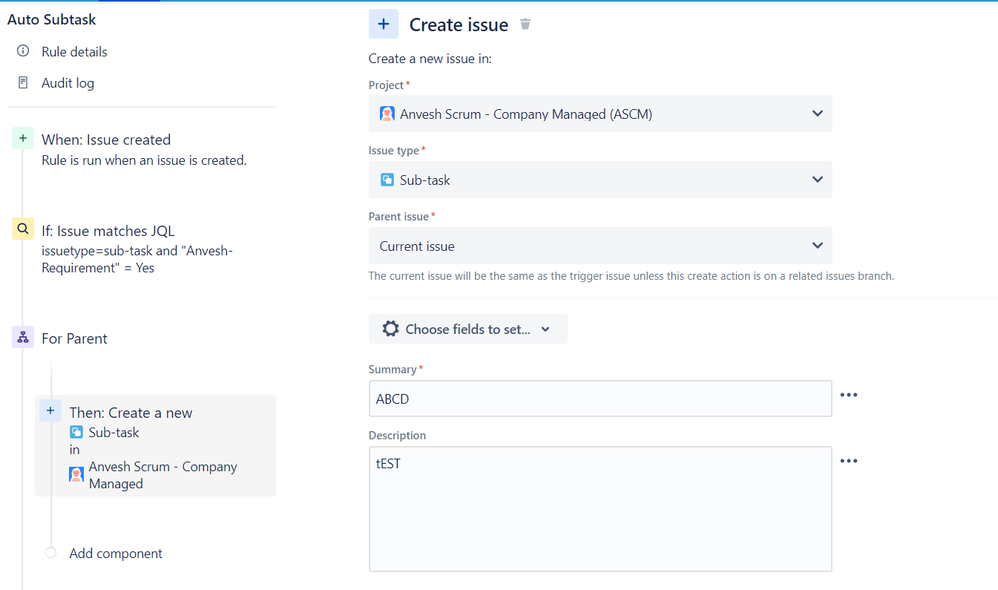The image size is (998, 590).
Task: Select the Then: Create a new Sub-task step
Action: 155,446
